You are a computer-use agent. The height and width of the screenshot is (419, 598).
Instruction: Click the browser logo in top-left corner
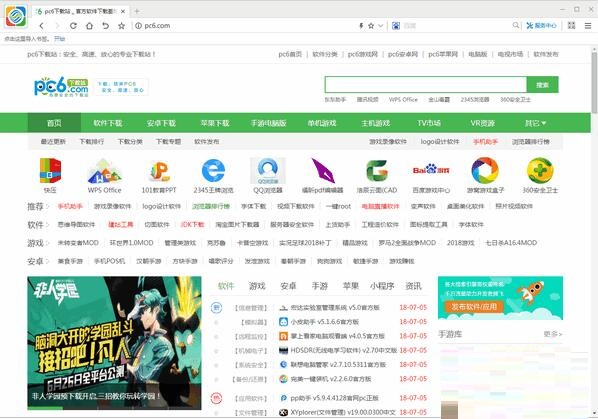pyautogui.click(x=16, y=16)
